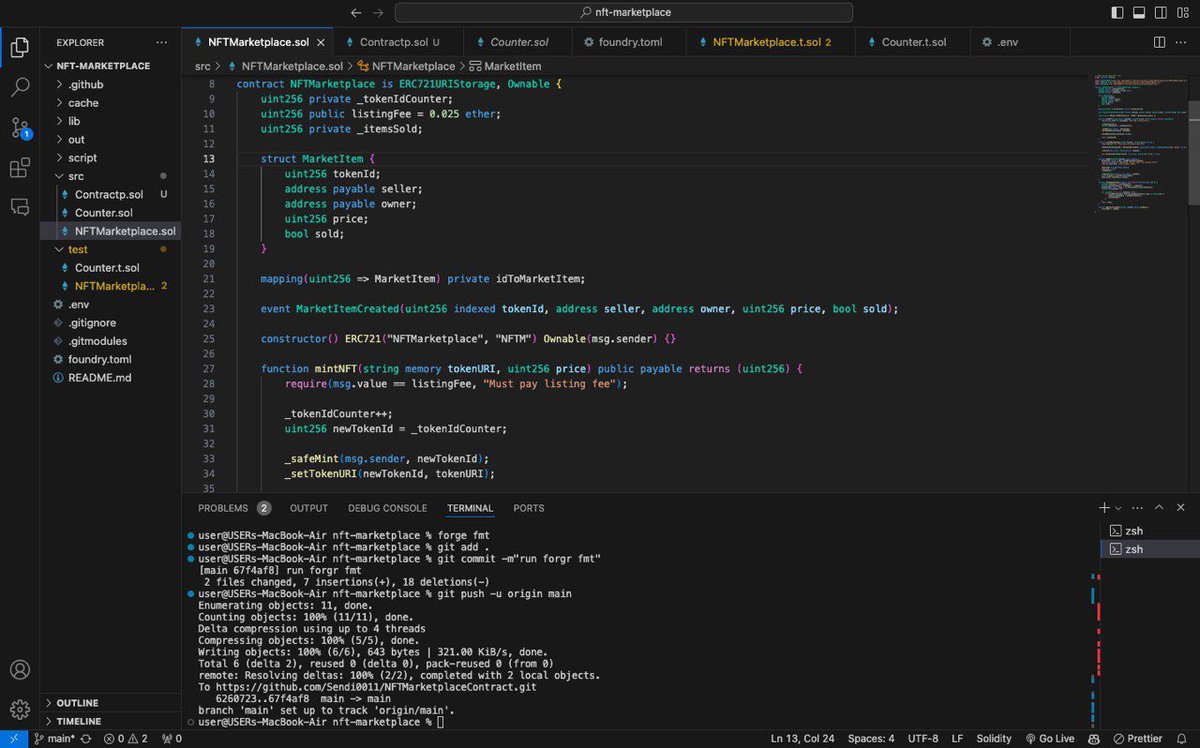1200x748 pixels.
Task: Open the PORTS panel tab
Action: pos(529,508)
